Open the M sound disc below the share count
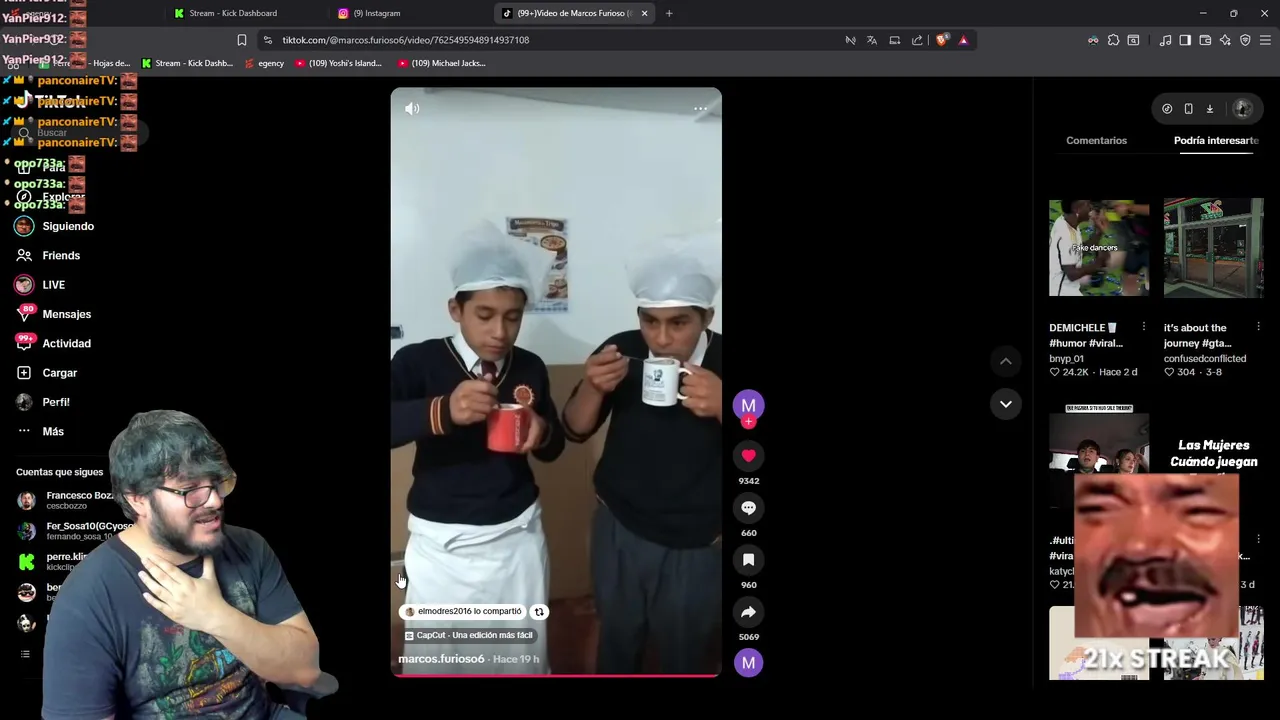 pyautogui.click(x=748, y=662)
